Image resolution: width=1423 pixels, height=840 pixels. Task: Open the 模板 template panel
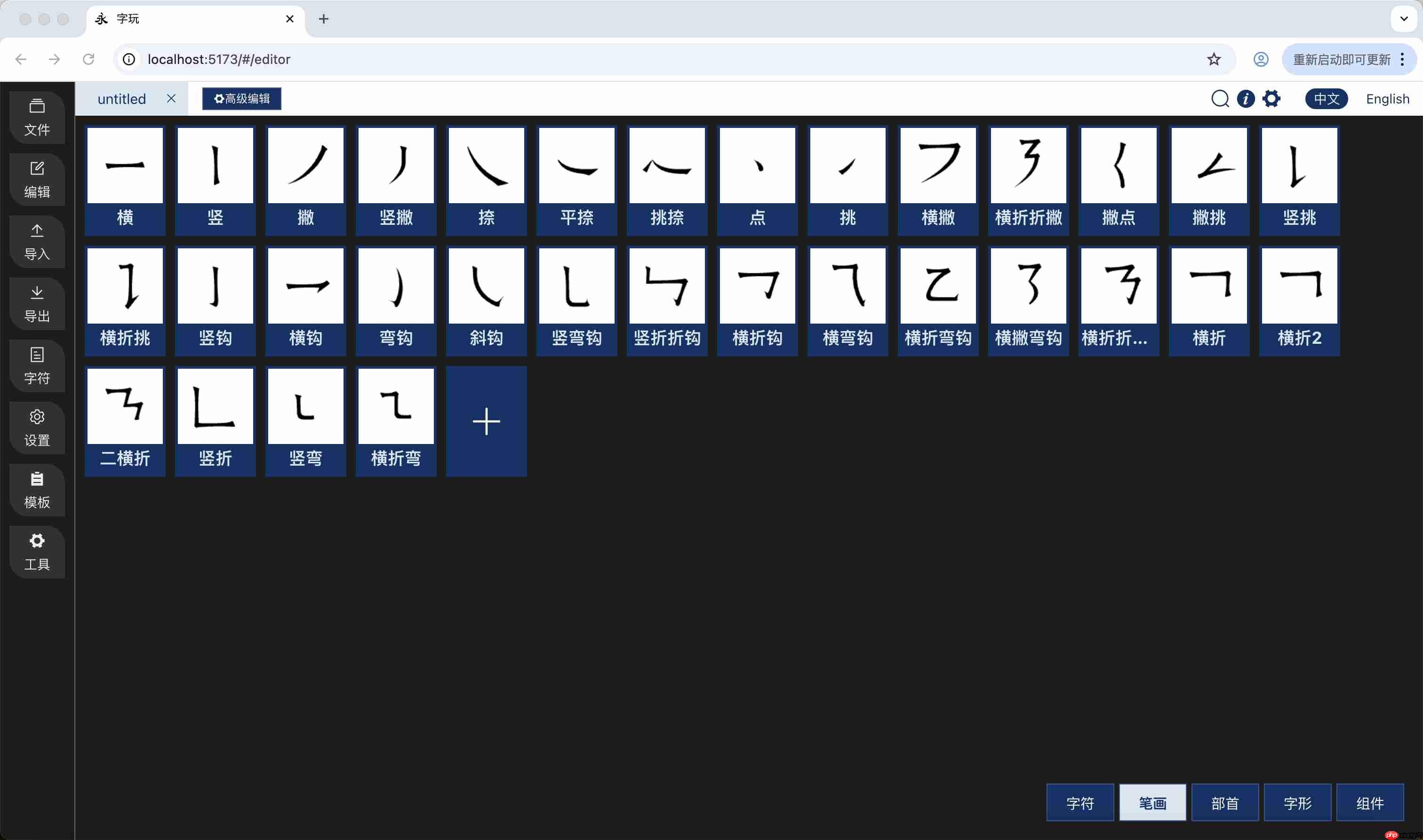point(37,490)
